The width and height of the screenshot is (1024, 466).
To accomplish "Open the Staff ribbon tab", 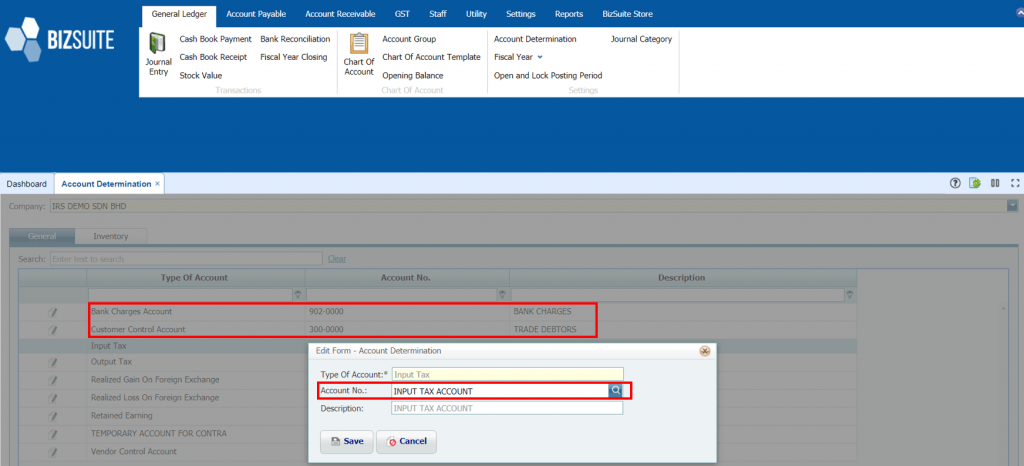I will (438, 14).
